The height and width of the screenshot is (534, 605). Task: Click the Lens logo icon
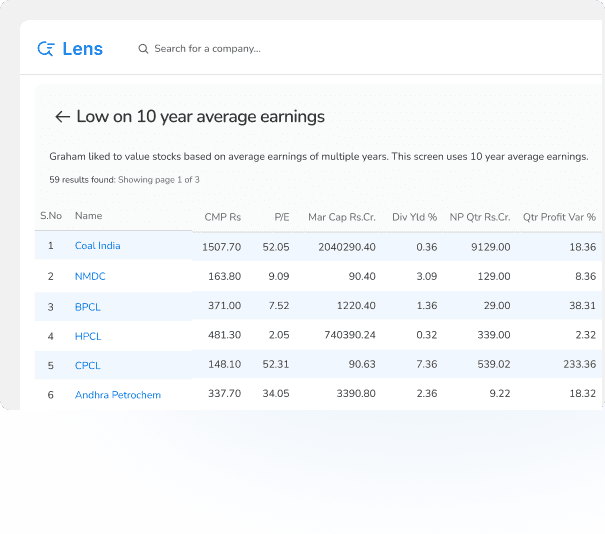(x=46, y=49)
